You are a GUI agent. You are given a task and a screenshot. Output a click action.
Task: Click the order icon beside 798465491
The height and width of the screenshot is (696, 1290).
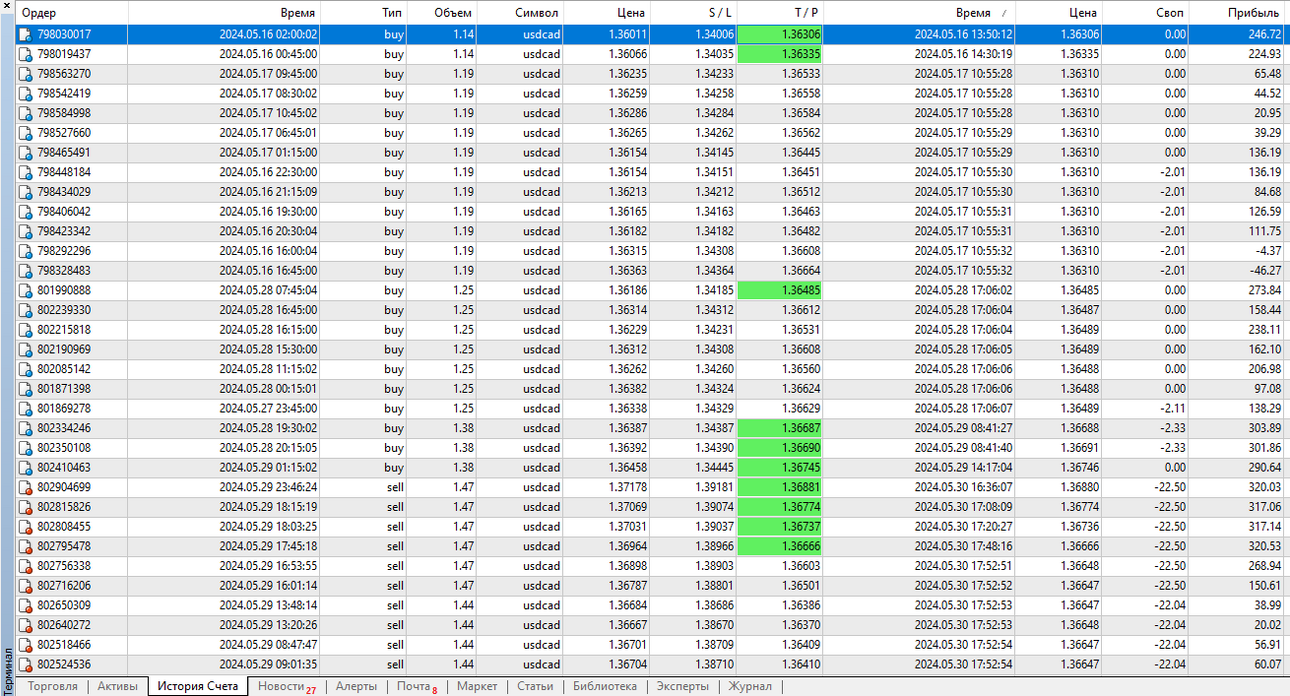click(25, 152)
